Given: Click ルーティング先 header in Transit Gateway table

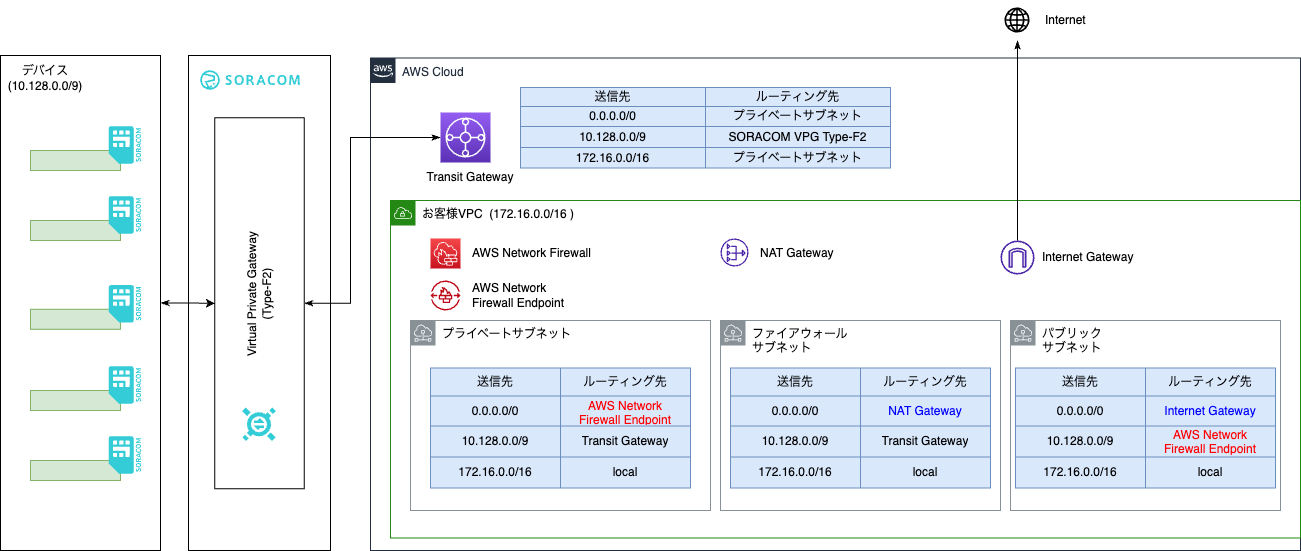Looking at the screenshot, I should tap(797, 96).
